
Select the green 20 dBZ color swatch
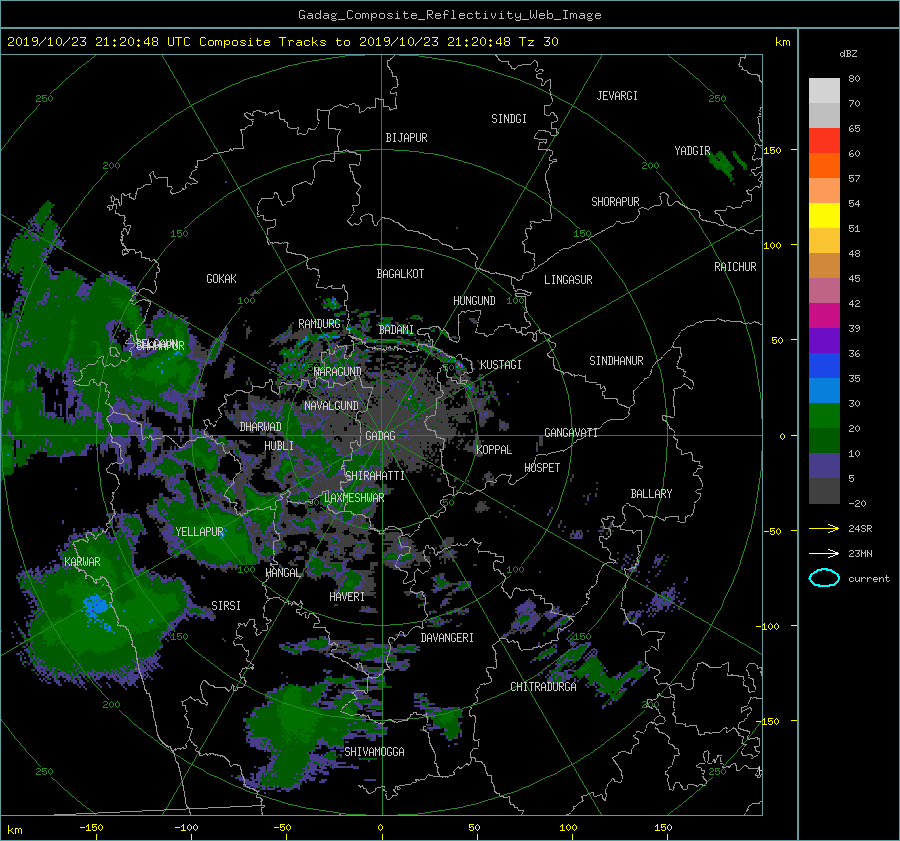coord(824,415)
